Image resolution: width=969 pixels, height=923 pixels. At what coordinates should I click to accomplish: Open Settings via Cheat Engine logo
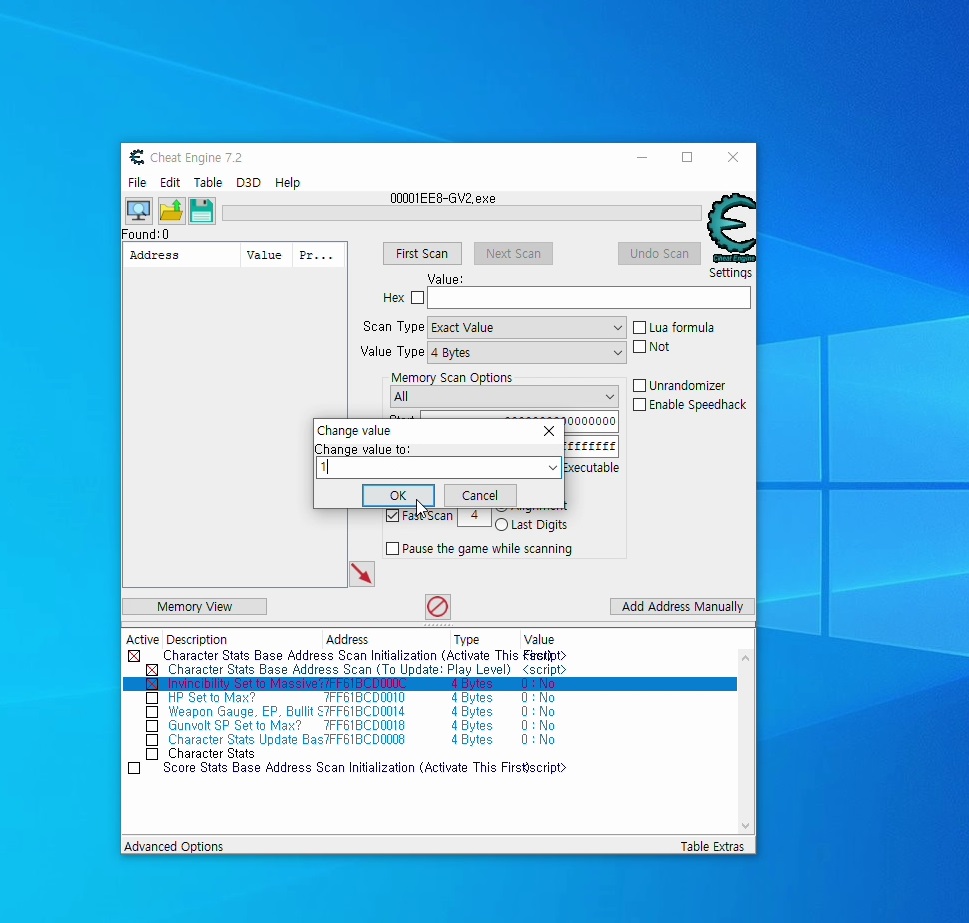[732, 227]
